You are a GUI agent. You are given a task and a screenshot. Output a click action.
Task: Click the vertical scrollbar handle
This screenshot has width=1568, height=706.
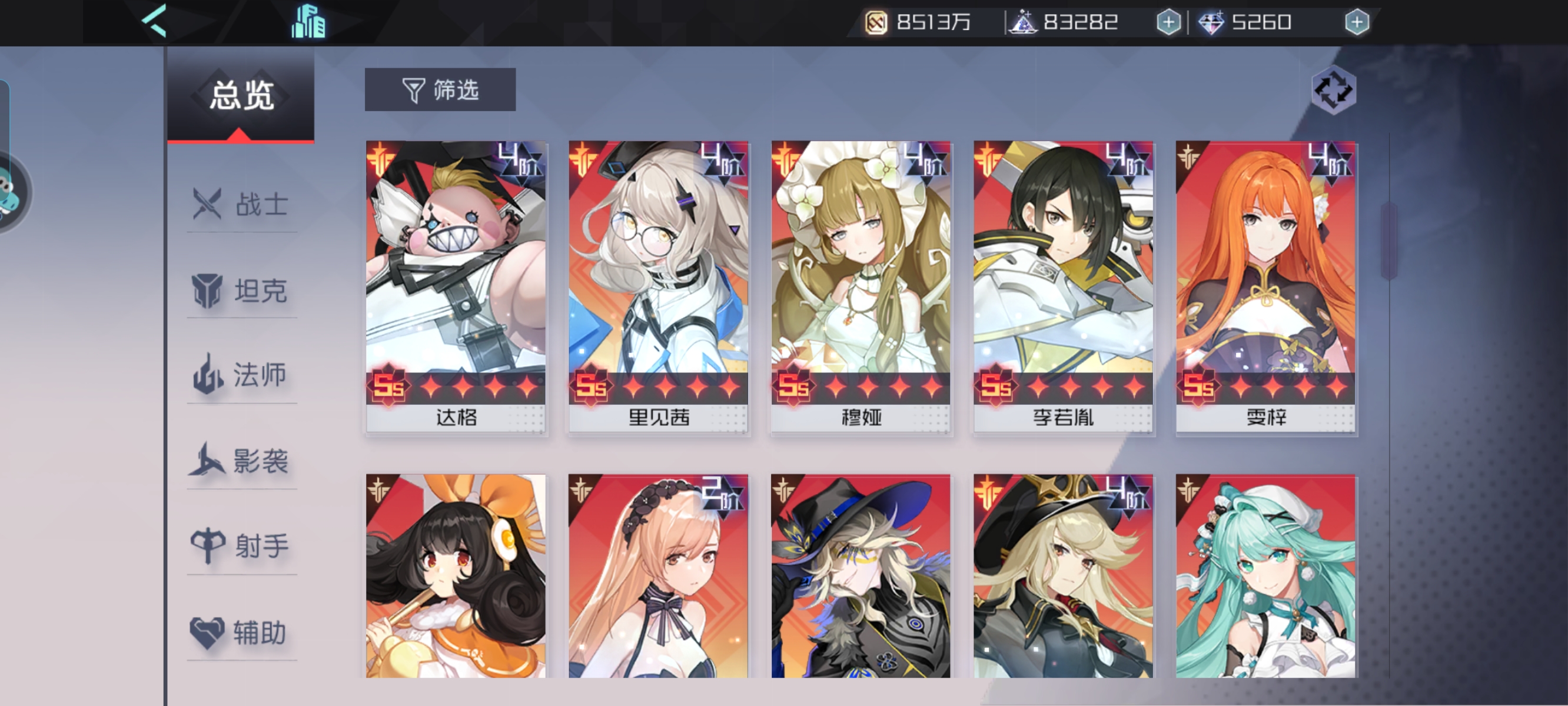[x=1389, y=241]
